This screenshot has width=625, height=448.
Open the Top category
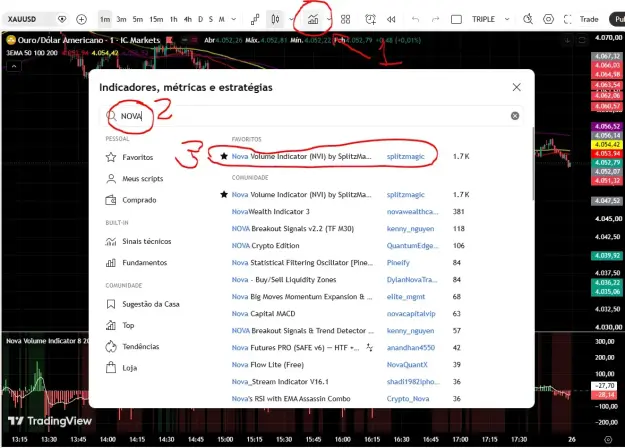click(x=120, y=325)
